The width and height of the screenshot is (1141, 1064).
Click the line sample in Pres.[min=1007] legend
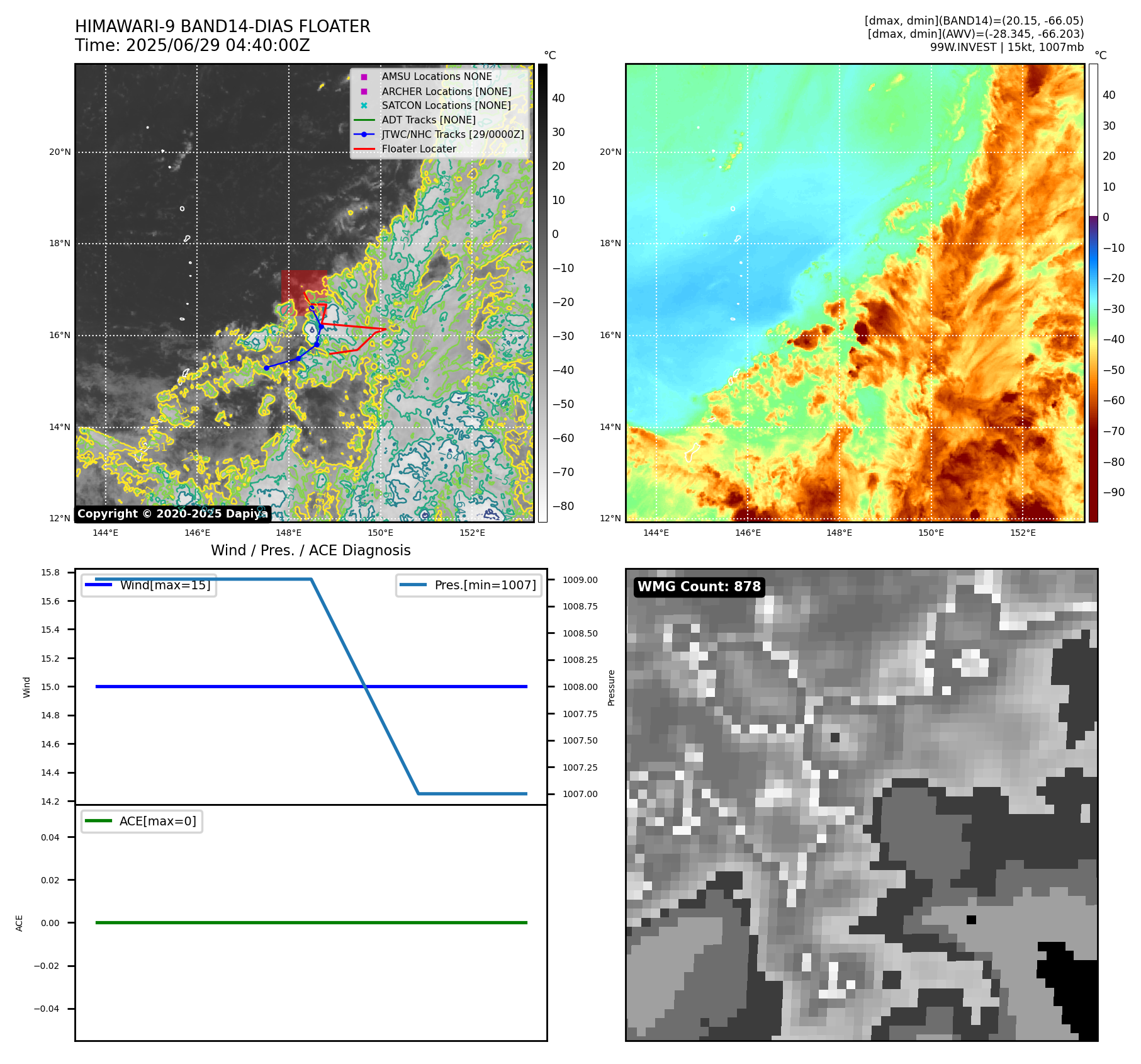click(413, 585)
